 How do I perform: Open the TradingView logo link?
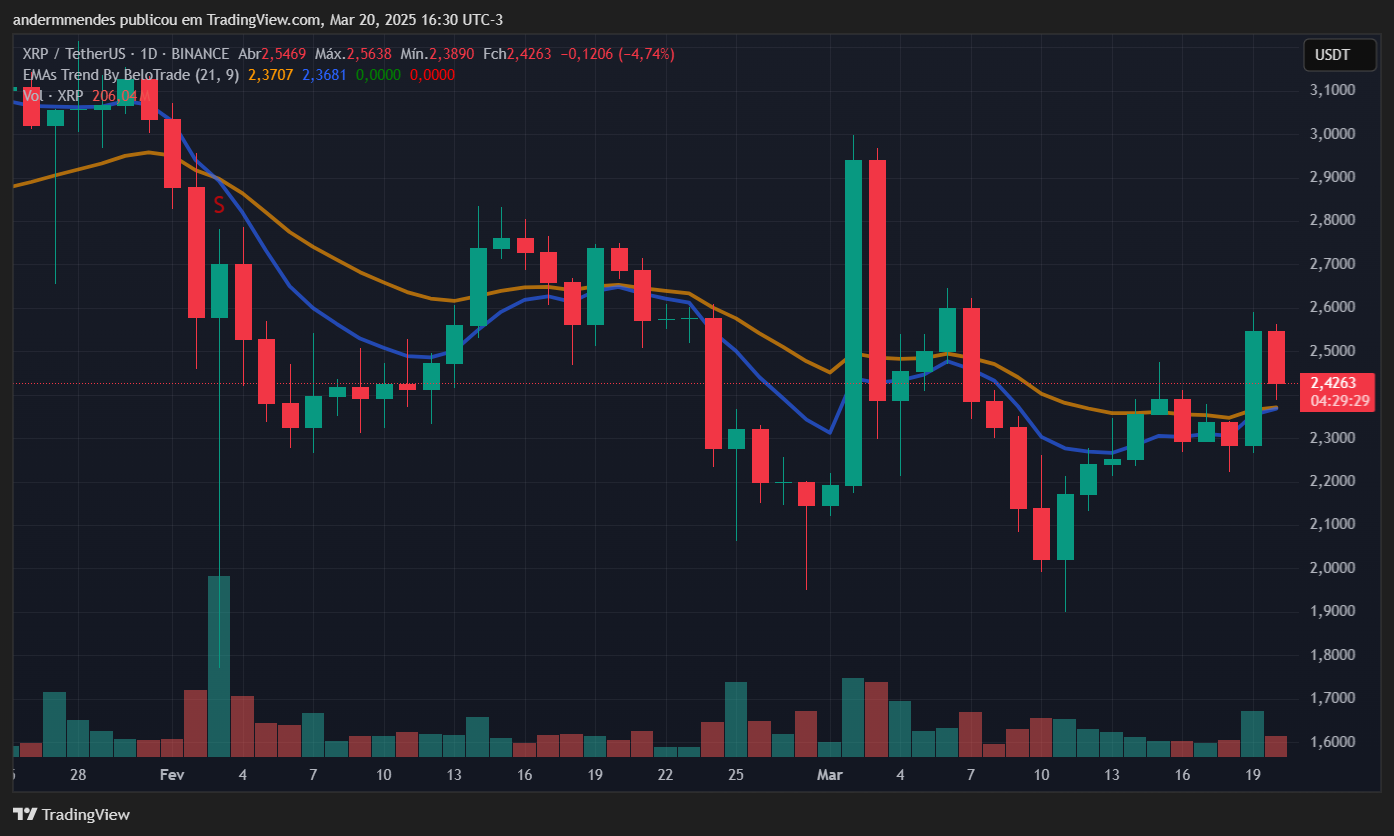point(71,814)
